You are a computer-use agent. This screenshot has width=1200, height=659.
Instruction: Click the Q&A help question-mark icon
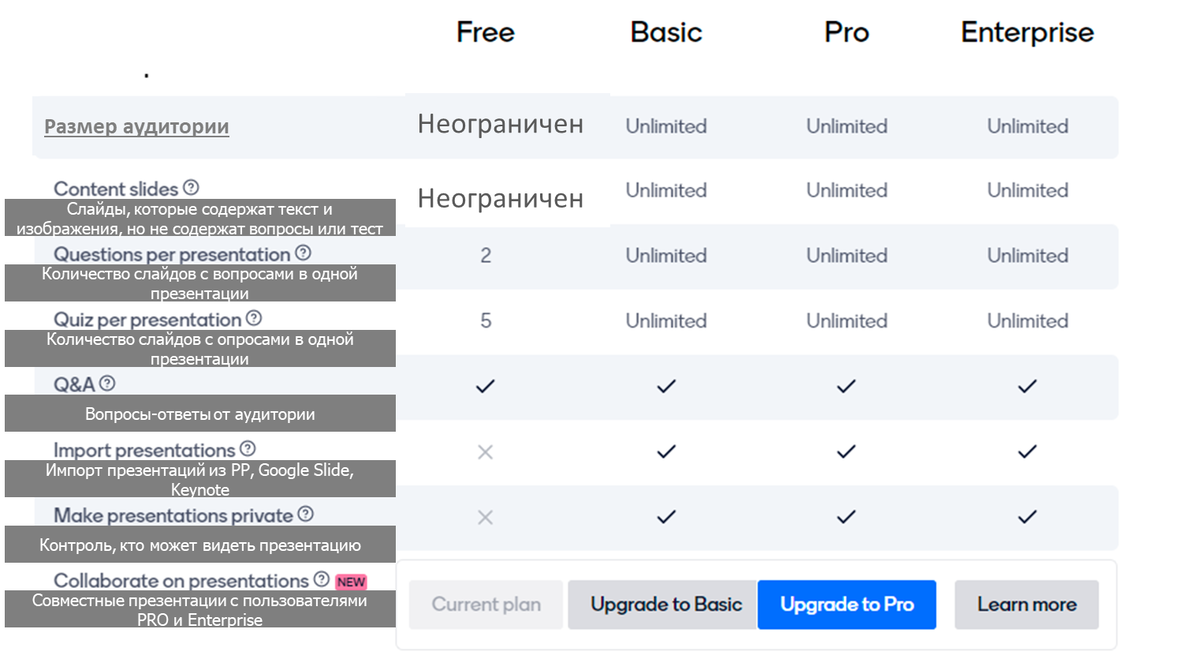tap(107, 383)
